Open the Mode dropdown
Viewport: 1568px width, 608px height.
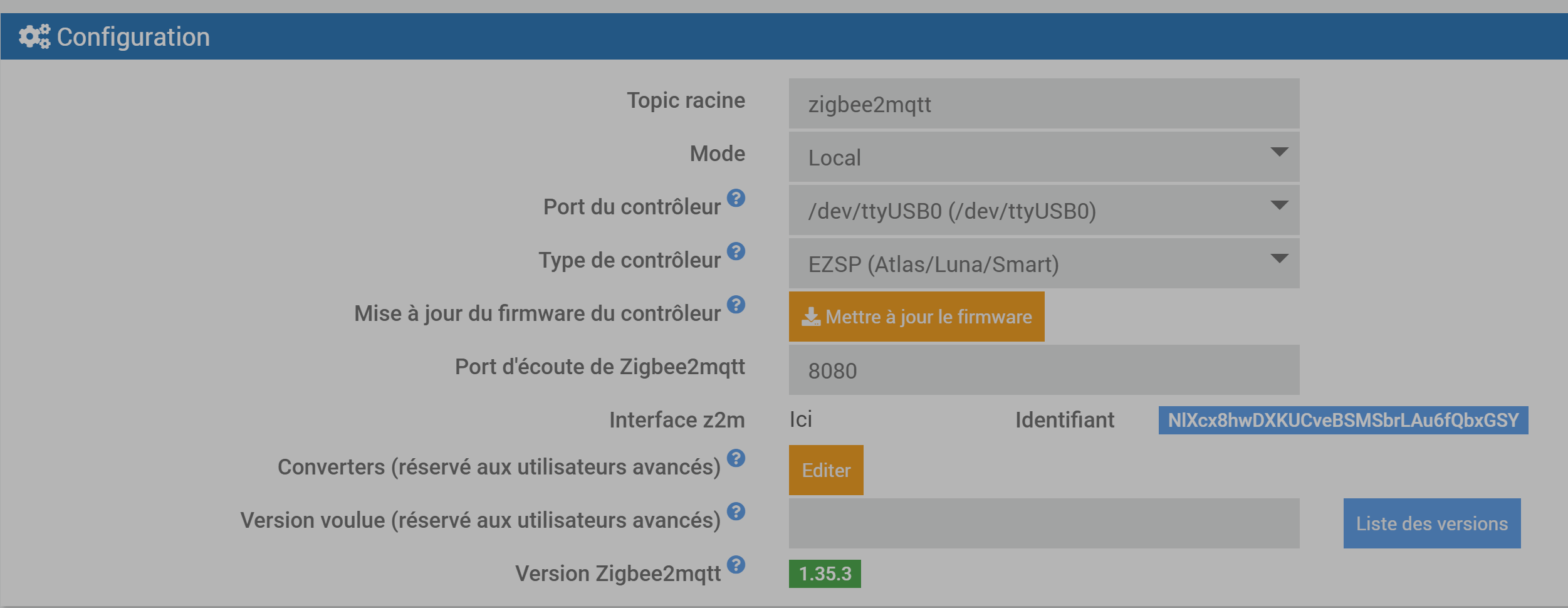(x=1044, y=157)
